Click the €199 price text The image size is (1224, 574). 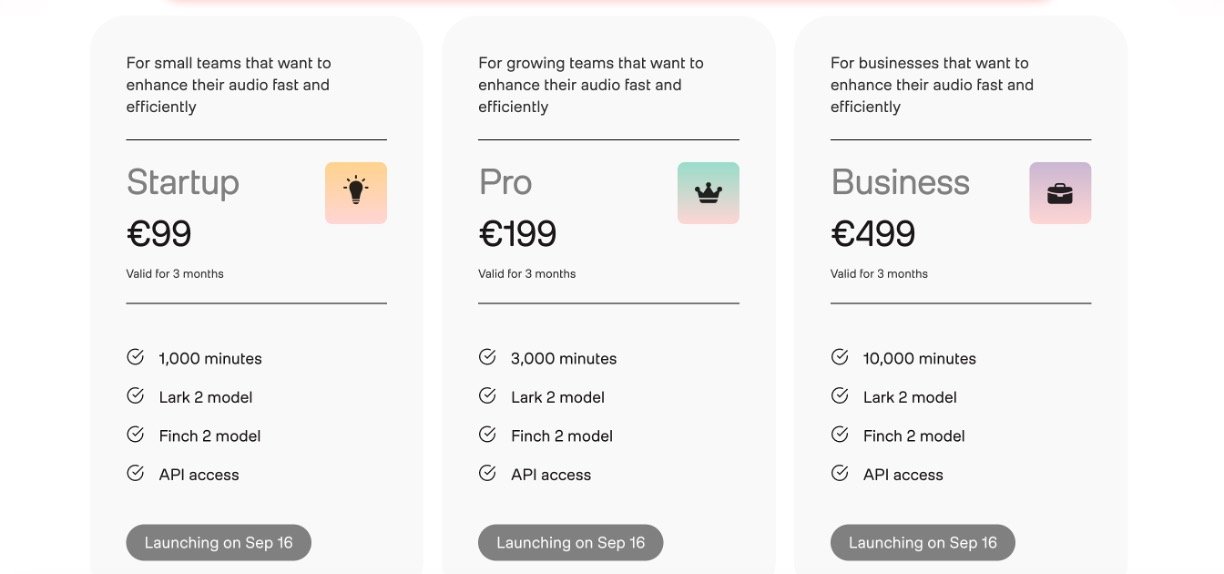click(517, 233)
